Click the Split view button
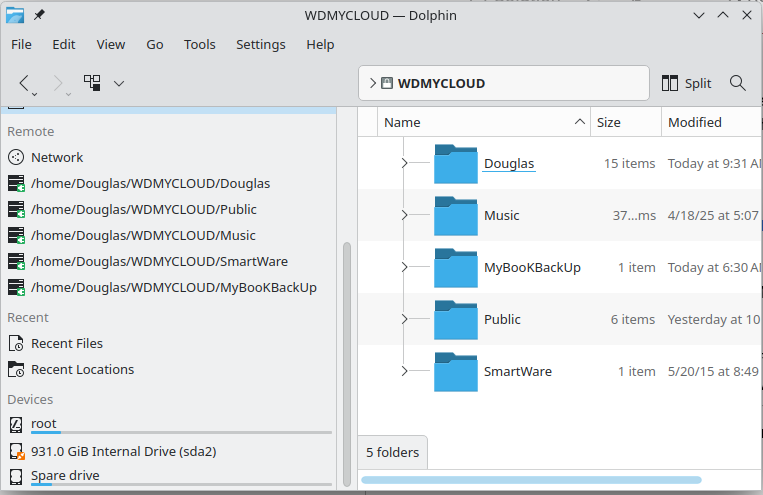The image size is (763, 495). pos(687,84)
